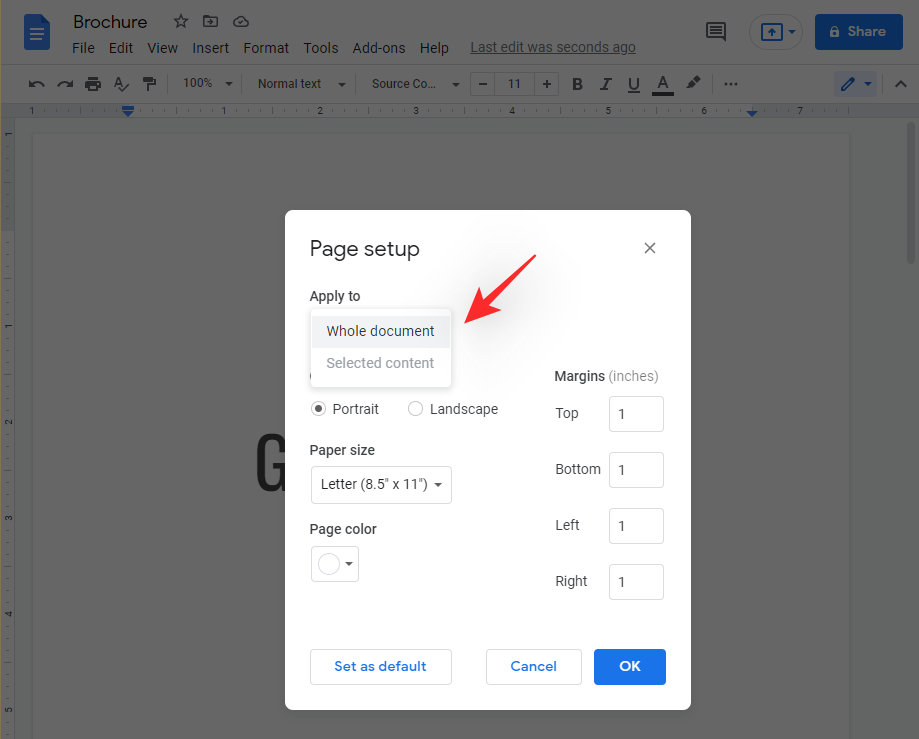Choose Whole document option
The height and width of the screenshot is (739, 919).
pos(380,331)
